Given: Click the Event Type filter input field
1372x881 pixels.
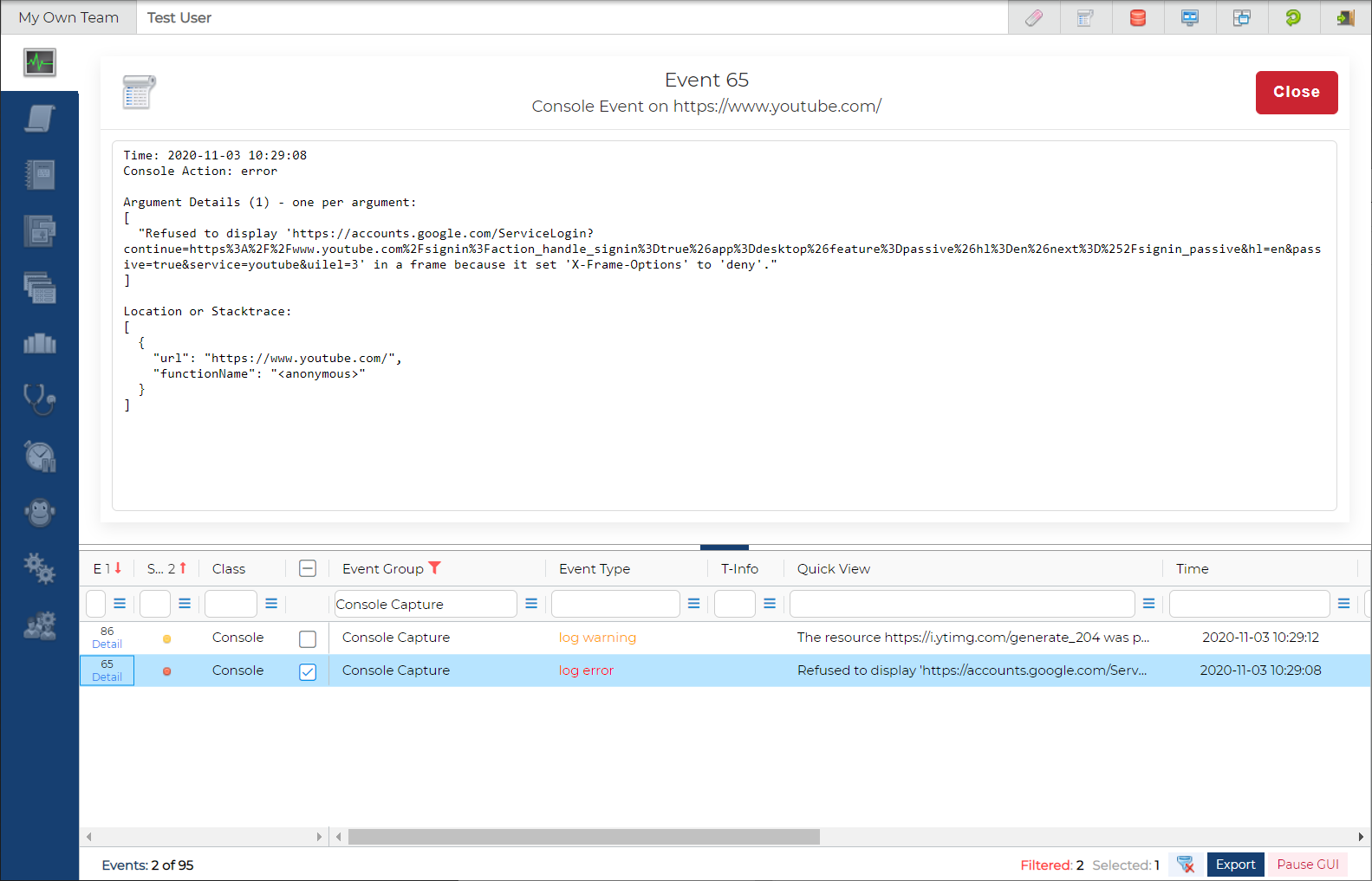Looking at the screenshot, I should 615,604.
